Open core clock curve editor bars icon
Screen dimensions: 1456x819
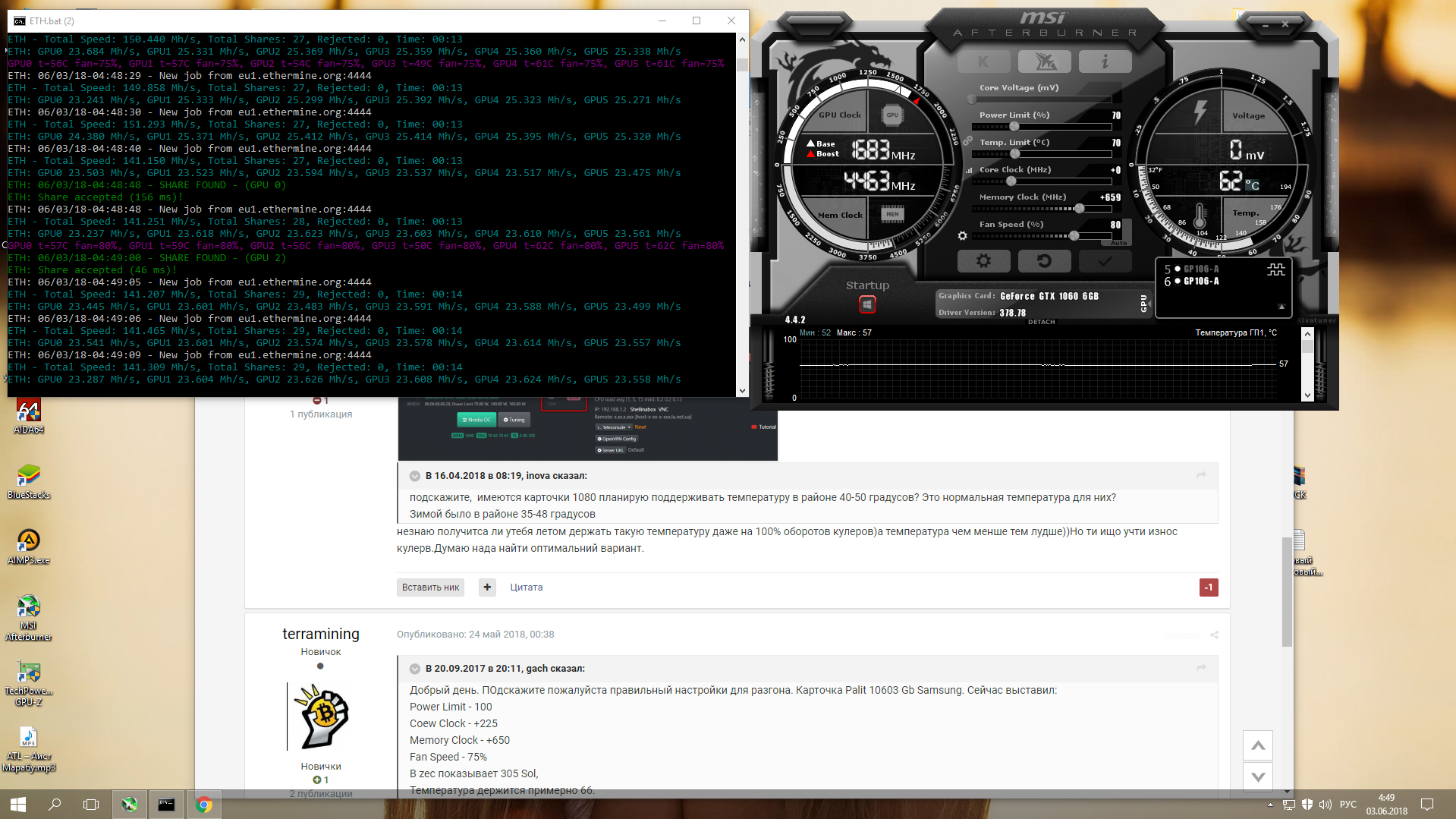[969, 171]
